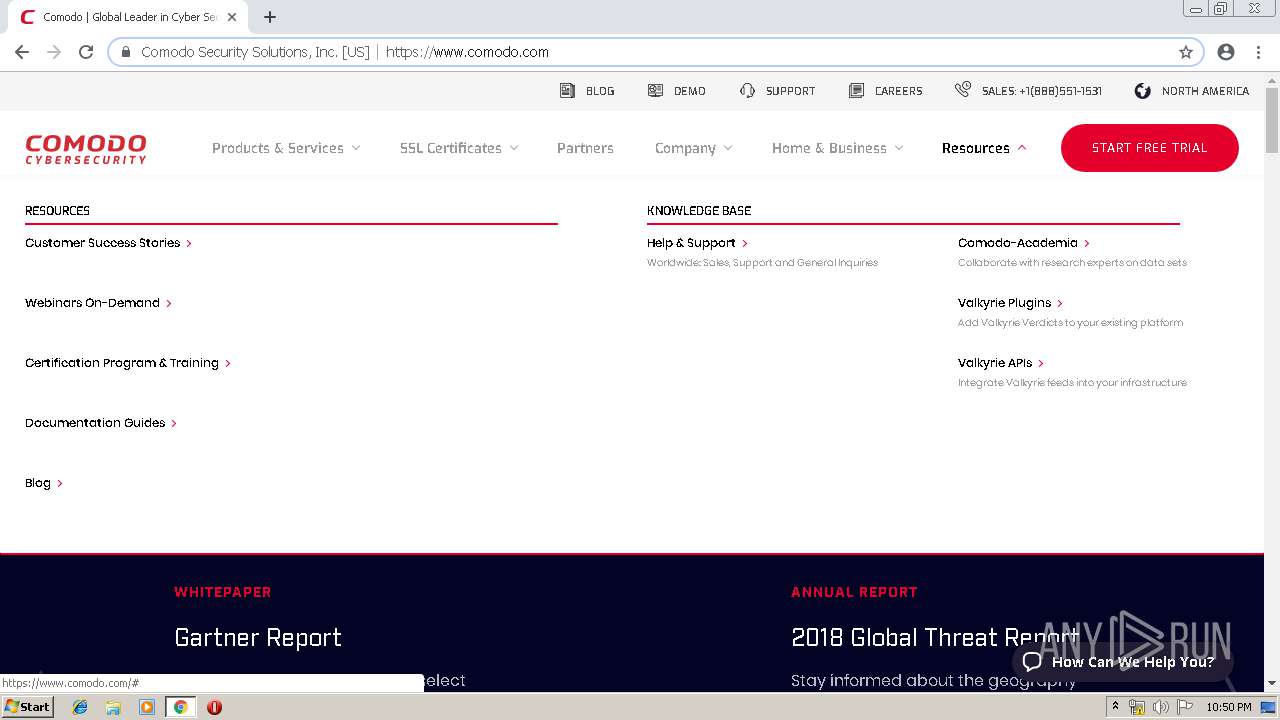This screenshot has width=1280, height=720.
Task: Click SUPPORT text in top bar
Action: pos(791,91)
